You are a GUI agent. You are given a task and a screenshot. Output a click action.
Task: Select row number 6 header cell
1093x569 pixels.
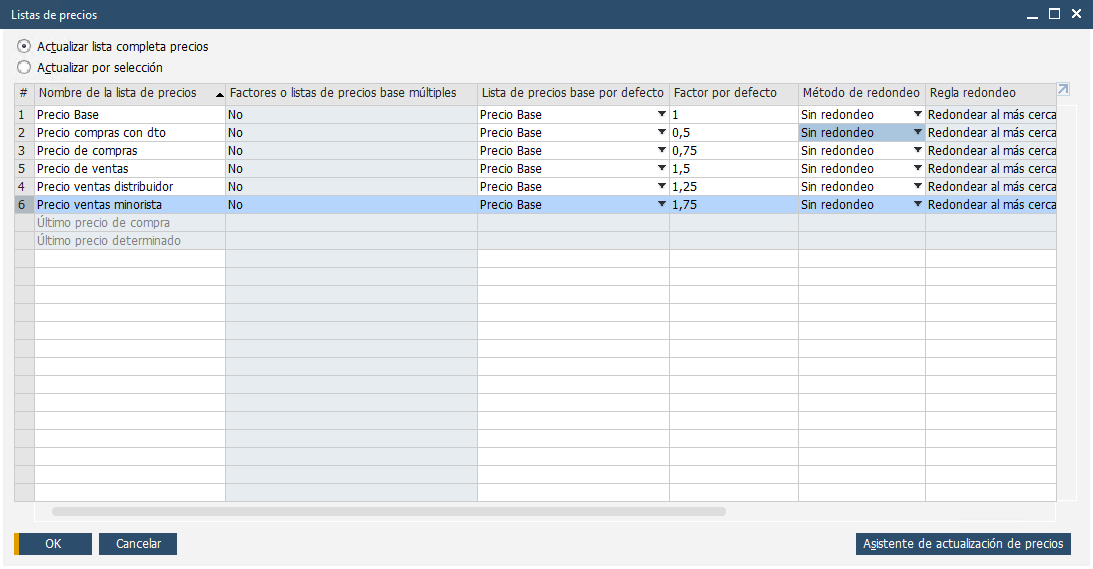coord(24,205)
